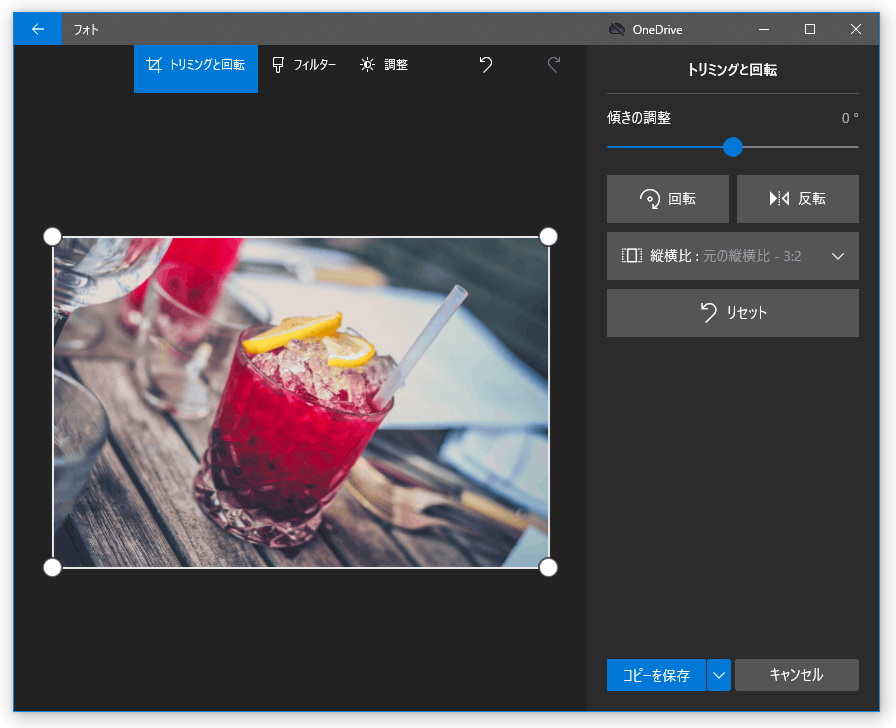Click the 0° tilt value

coord(850,118)
